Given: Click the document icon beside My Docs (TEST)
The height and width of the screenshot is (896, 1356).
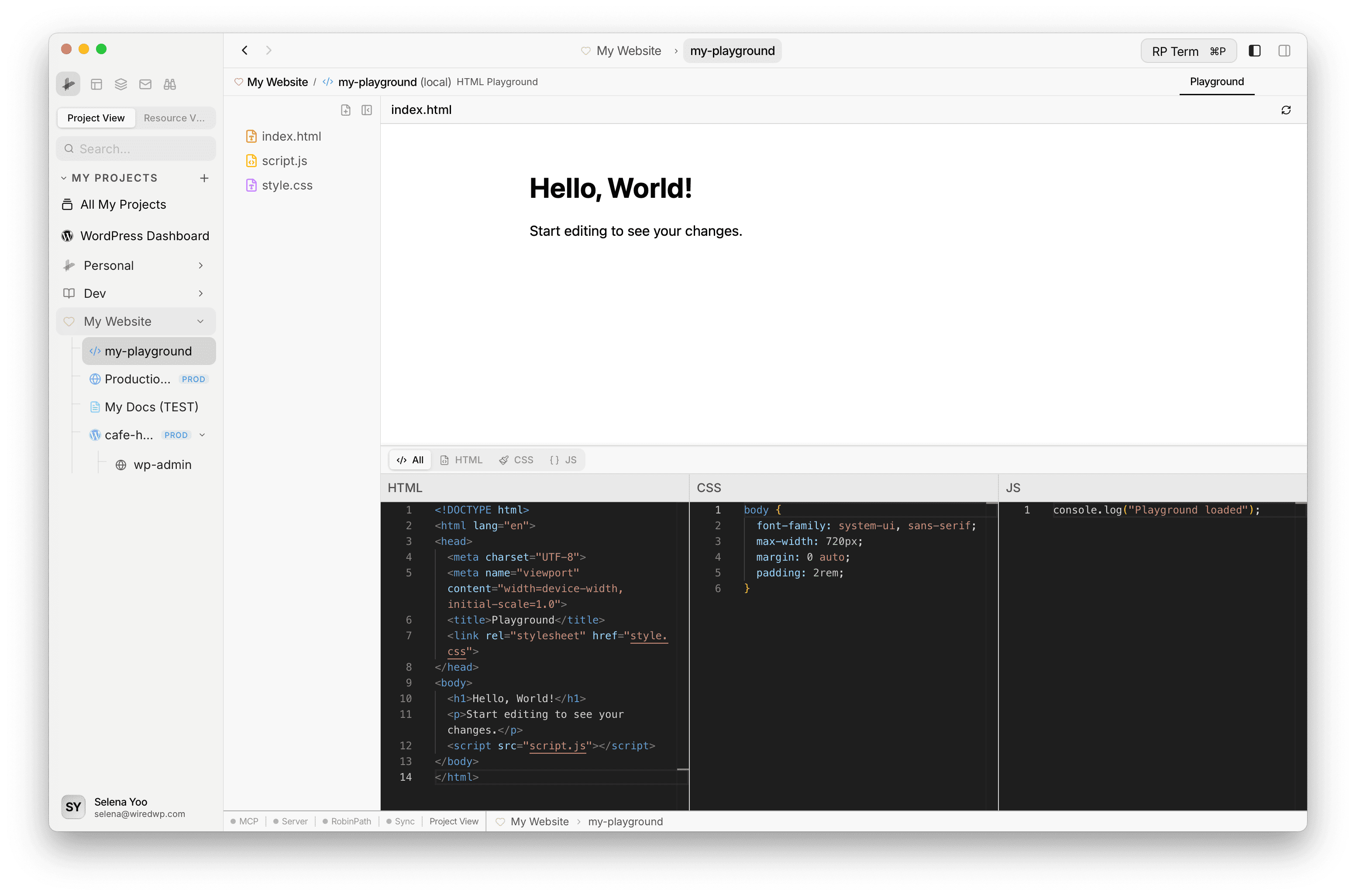Looking at the screenshot, I should pyautogui.click(x=95, y=407).
